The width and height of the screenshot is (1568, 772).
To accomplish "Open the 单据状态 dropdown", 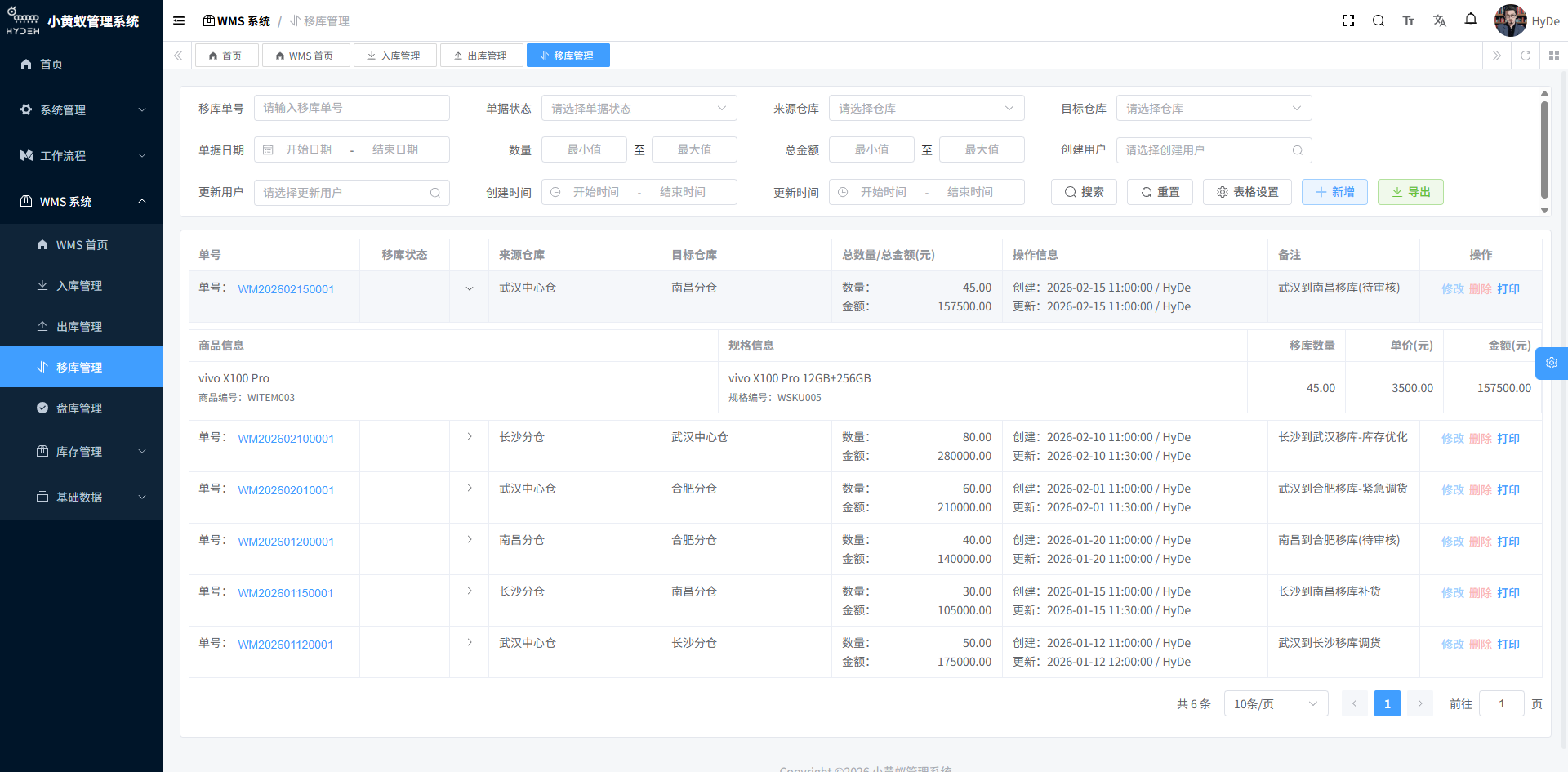I will 639,108.
